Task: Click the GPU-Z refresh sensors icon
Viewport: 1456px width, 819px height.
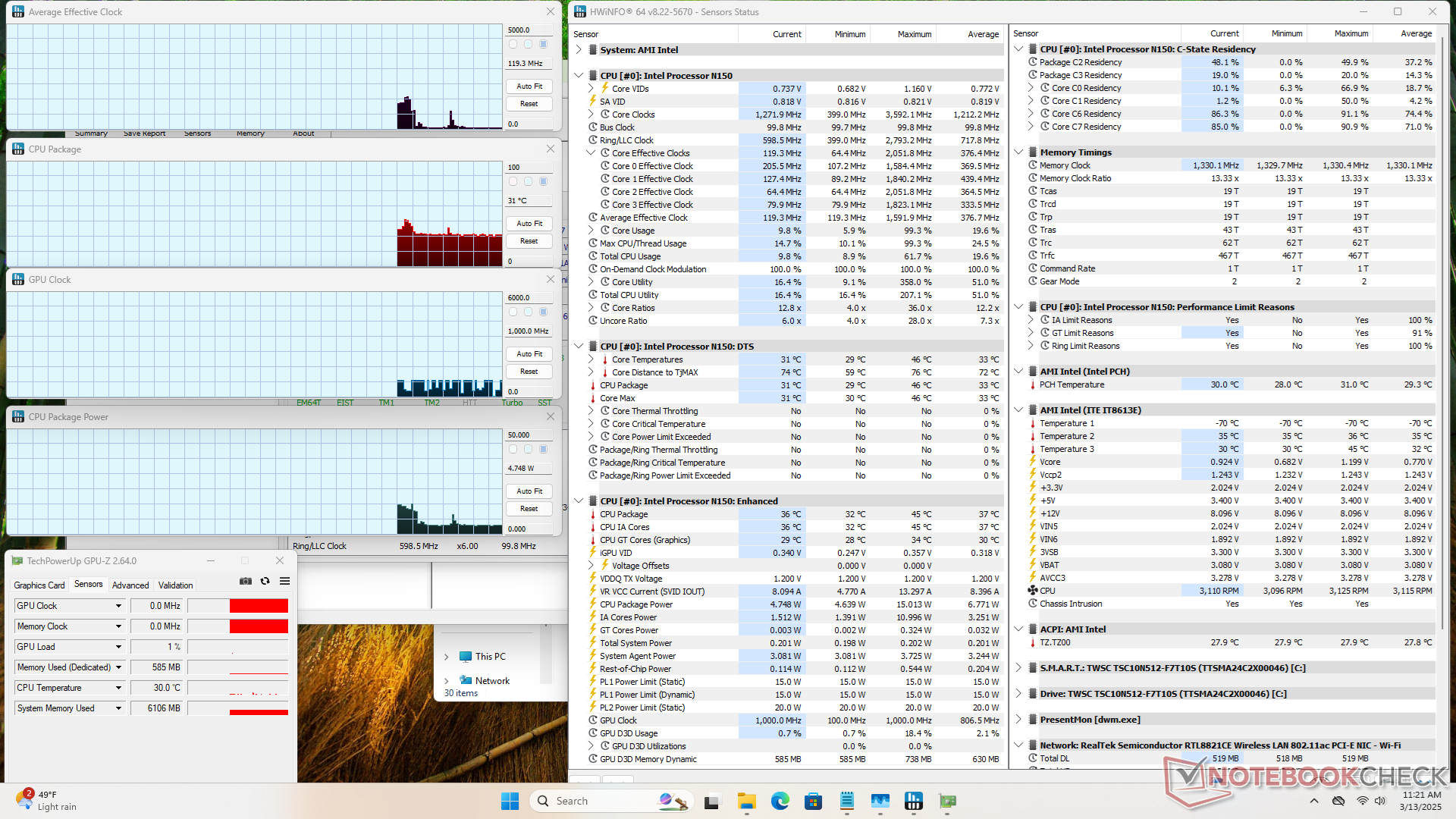Action: [265, 581]
